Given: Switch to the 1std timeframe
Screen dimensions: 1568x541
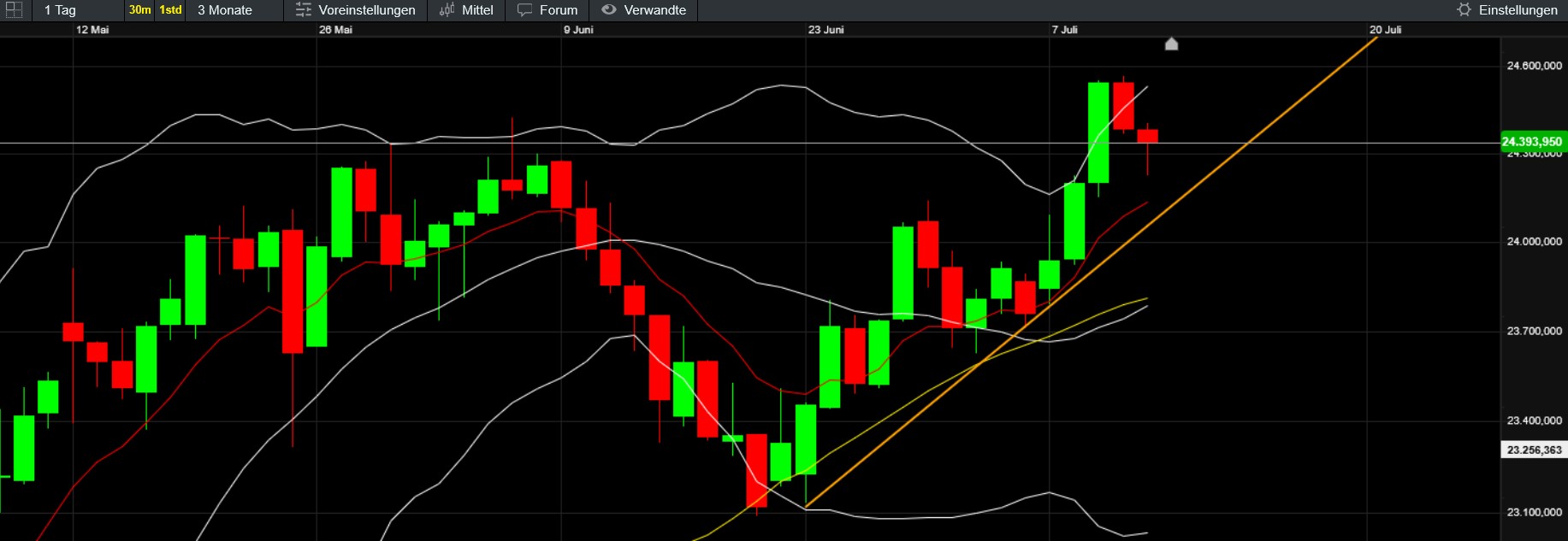Looking at the screenshot, I should [x=170, y=10].
